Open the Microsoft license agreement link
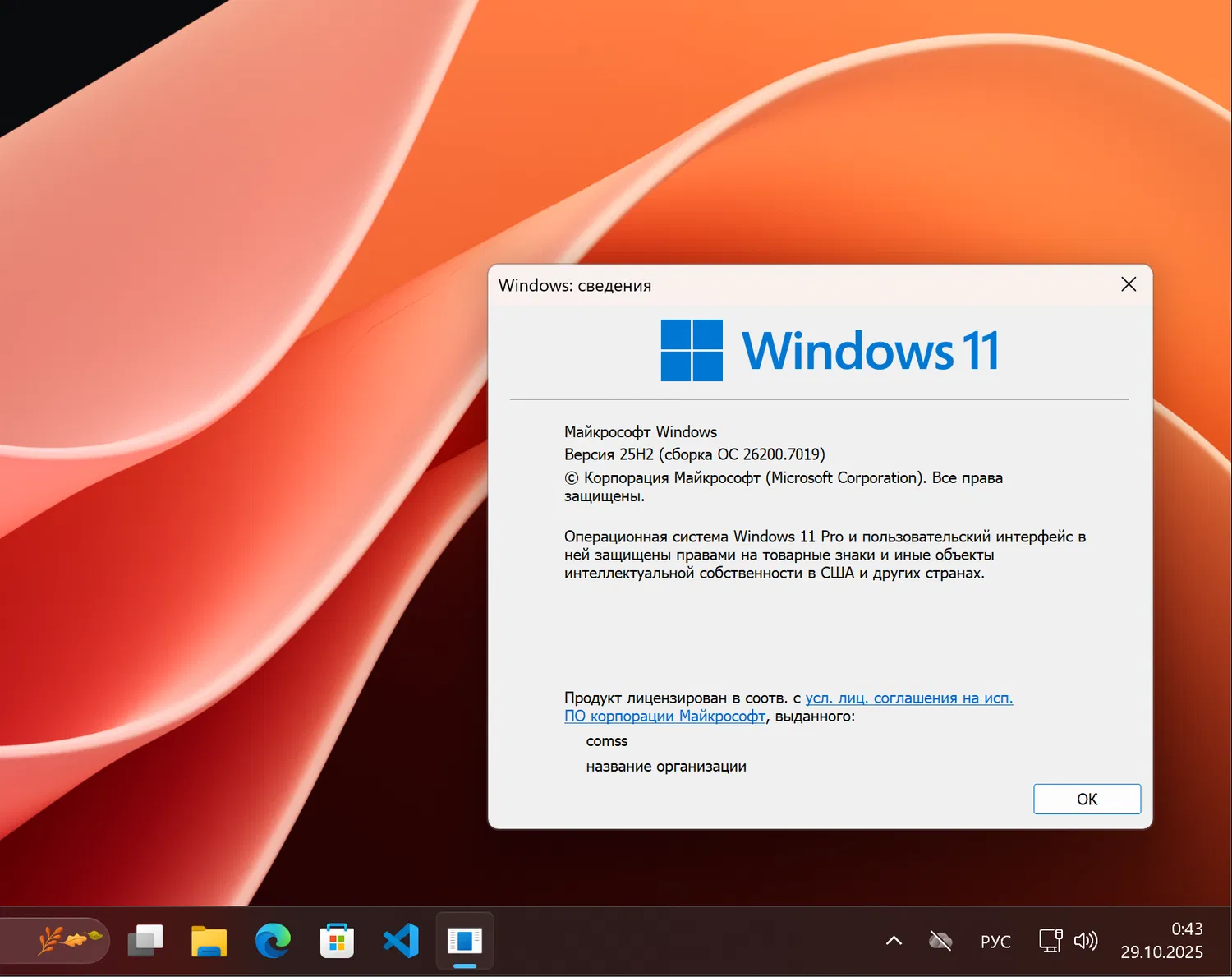1232x977 pixels. coord(908,698)
